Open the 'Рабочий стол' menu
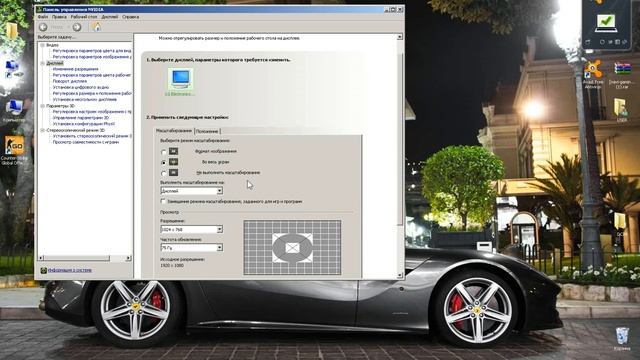Screen dimensions: 640x360 click(84, 17)
